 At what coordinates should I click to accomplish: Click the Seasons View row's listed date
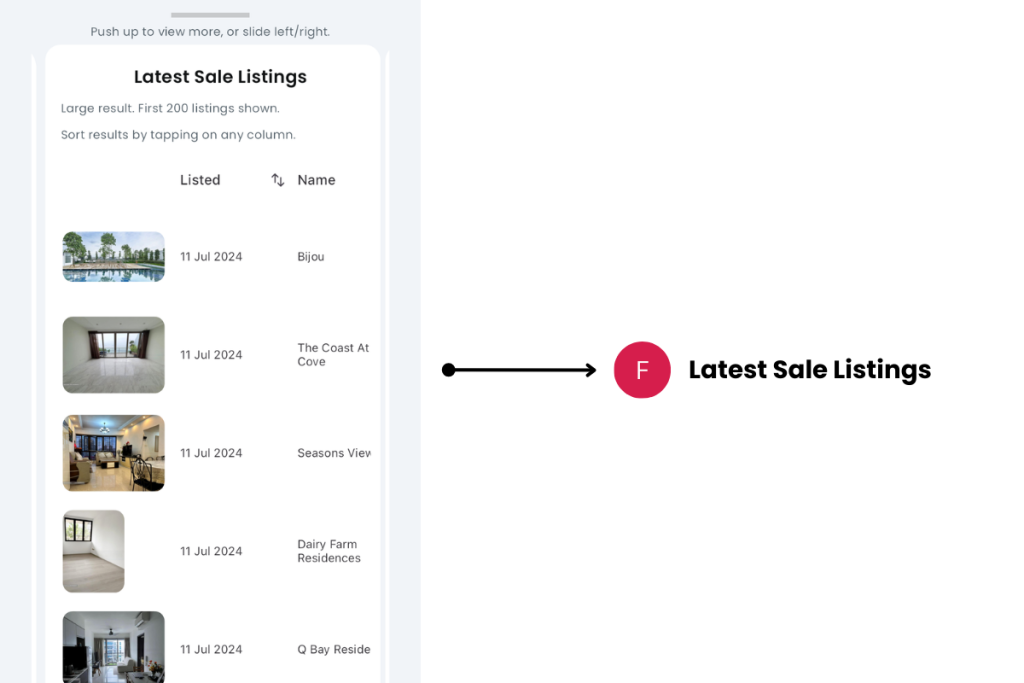211,453
